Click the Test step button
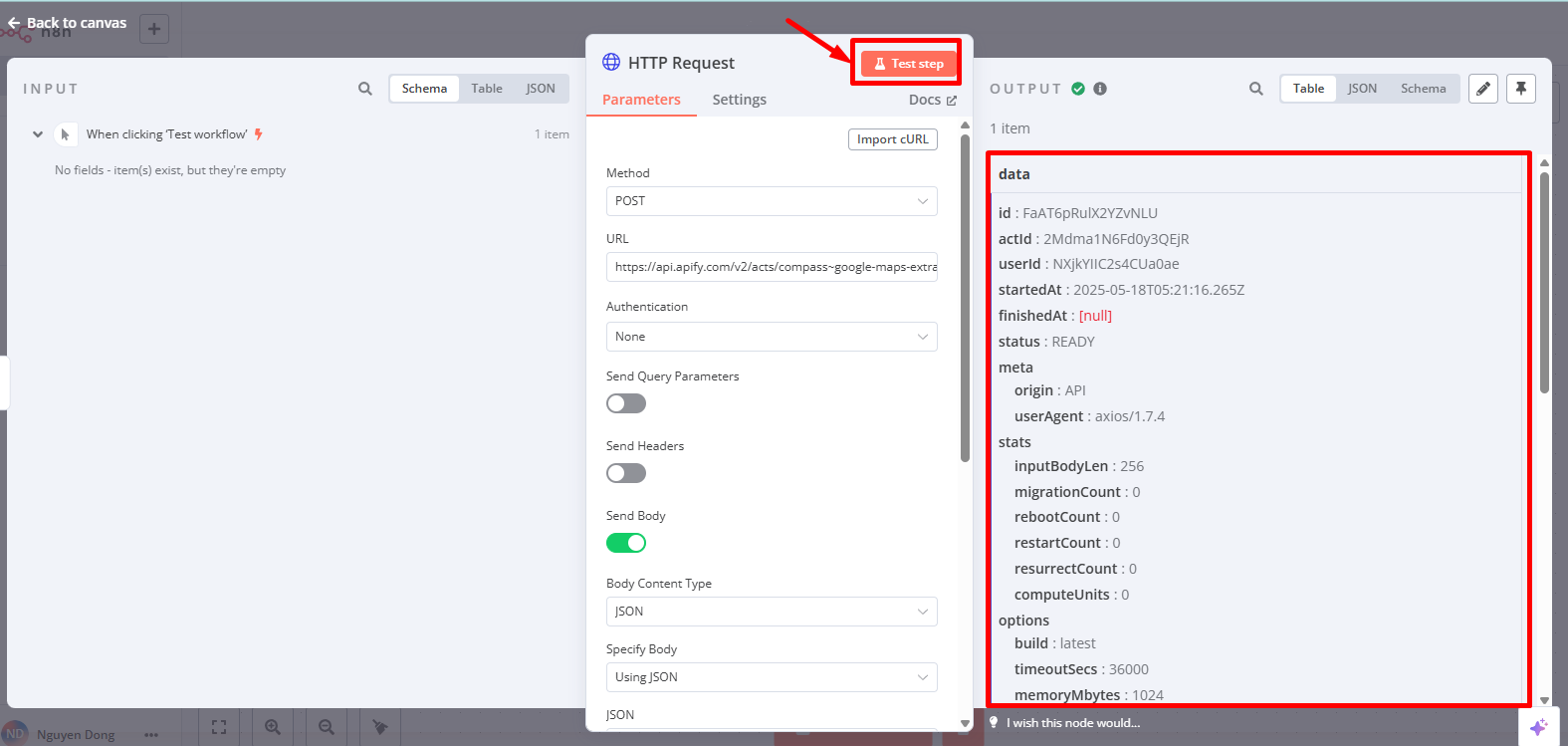The height and width of the screenshot is (746, 1568). (x=907, y=64)
